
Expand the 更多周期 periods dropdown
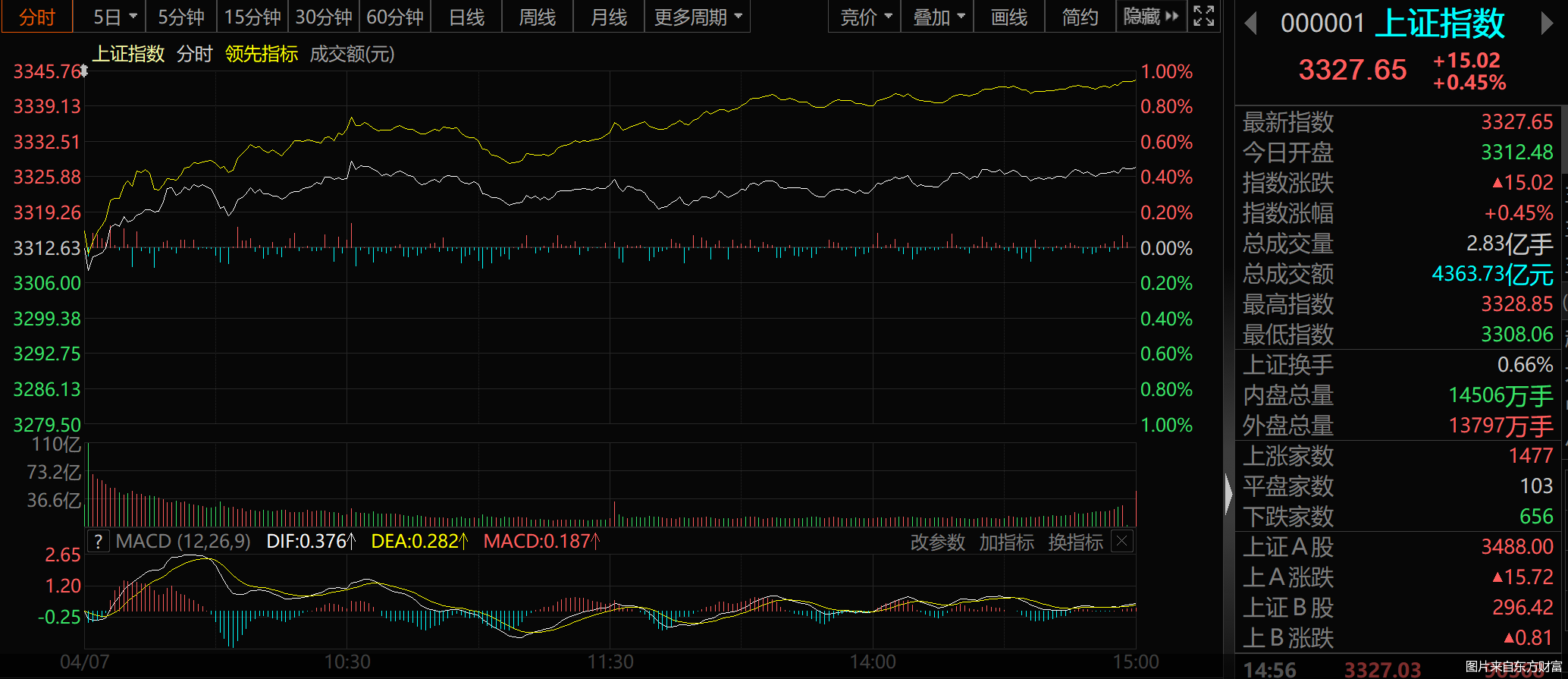click(x=698, y=17)
